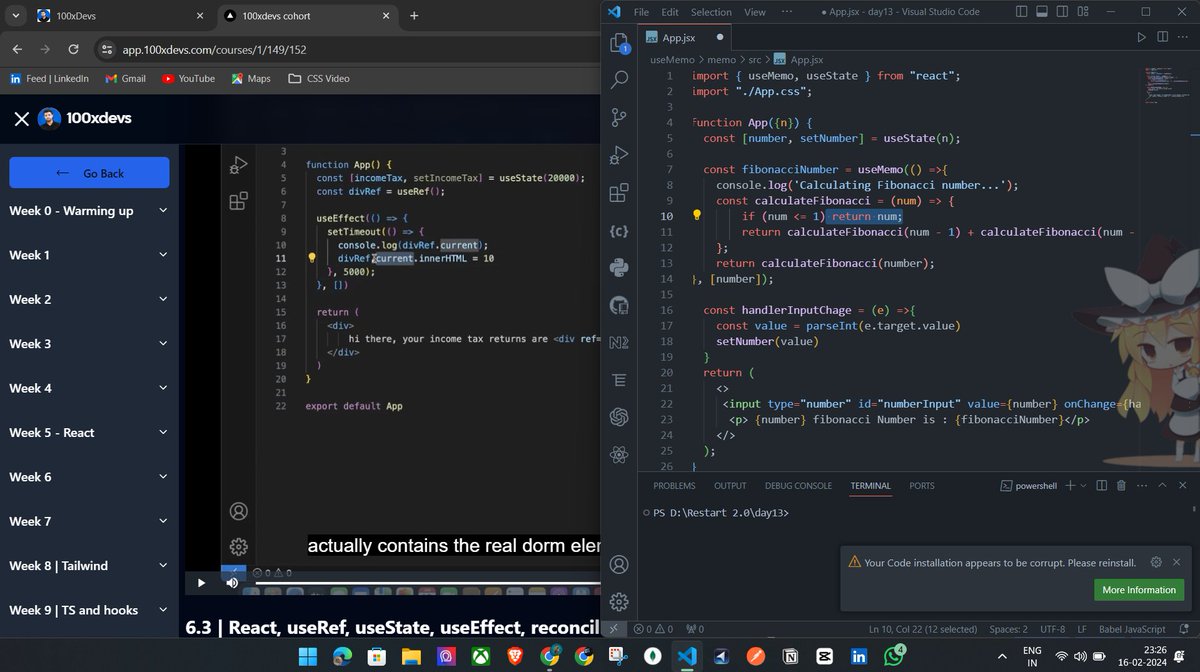
Task: Switch to the DEBUG CONSOLE panel tab
Action: click(798, 486)
